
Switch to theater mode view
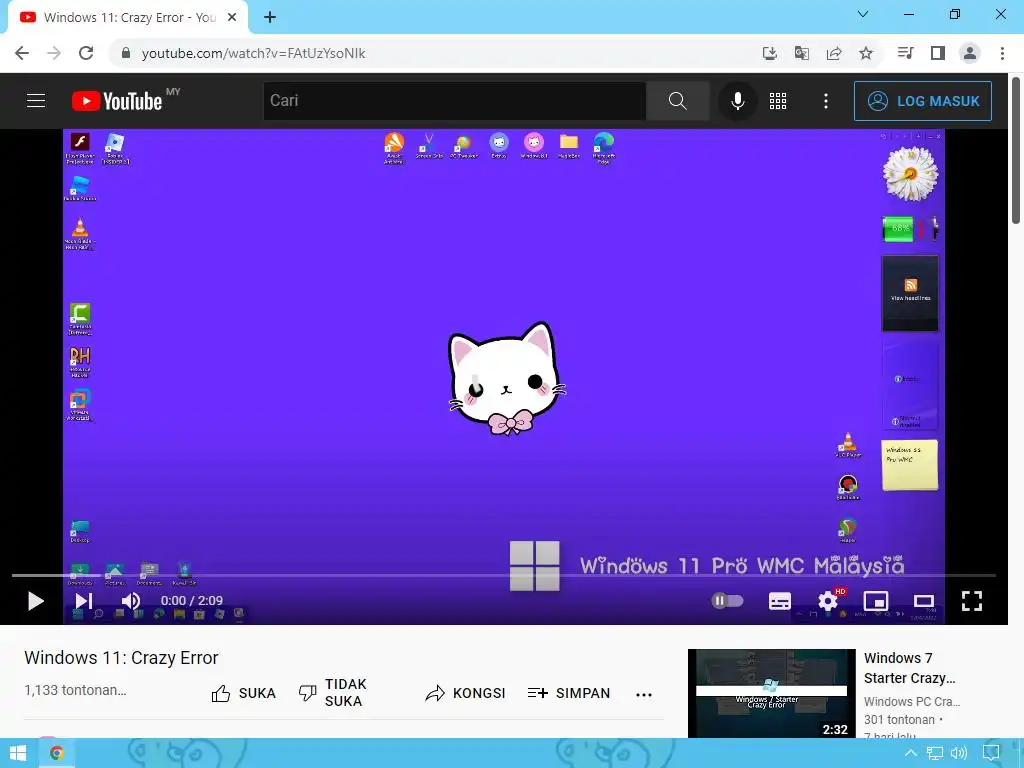(x=923, y=601)
